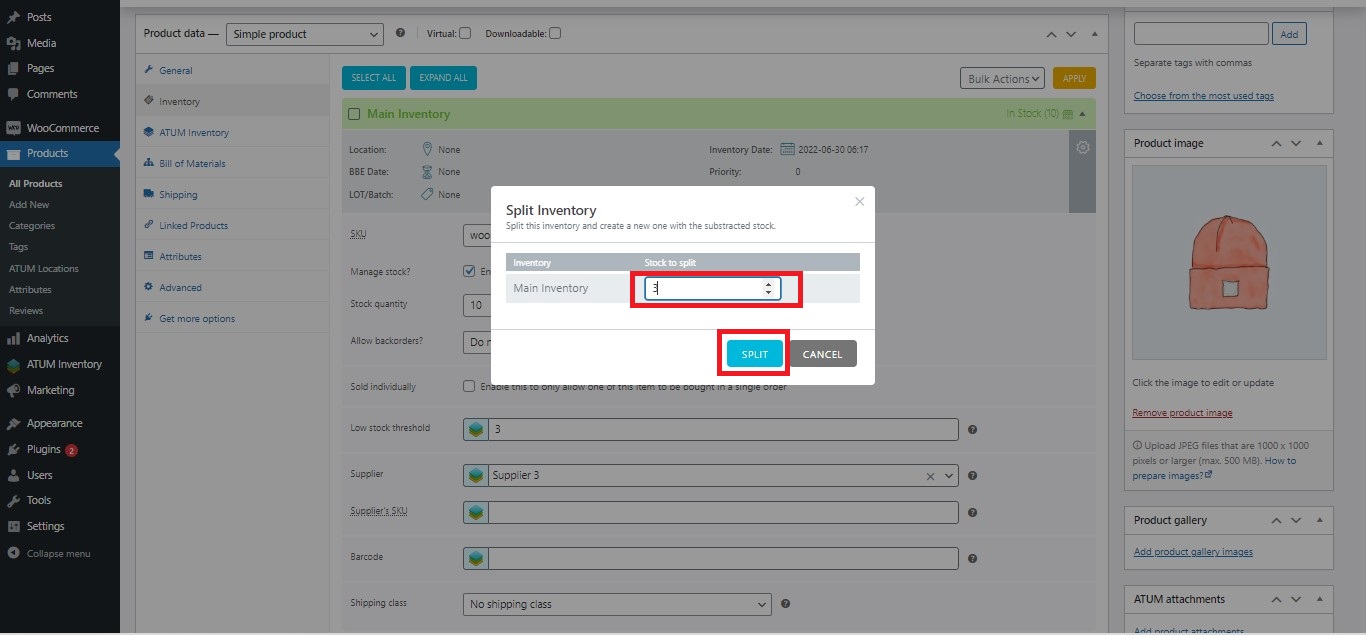This screenshot has width=1366, height=635.
Task: Click the Add tag button
Action: 1289,34
